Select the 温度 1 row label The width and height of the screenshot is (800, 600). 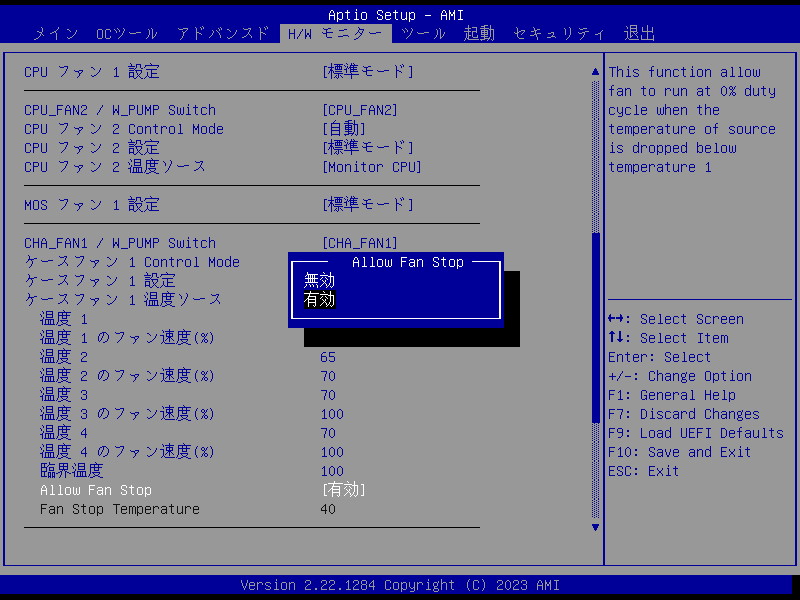pos(64,319)
